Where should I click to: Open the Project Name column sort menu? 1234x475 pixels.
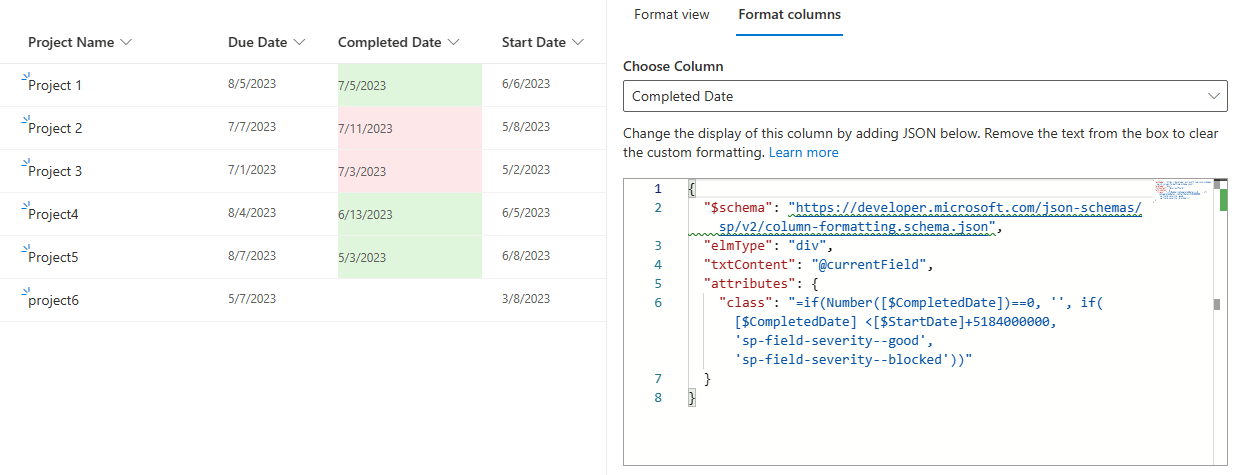point(125,43)
